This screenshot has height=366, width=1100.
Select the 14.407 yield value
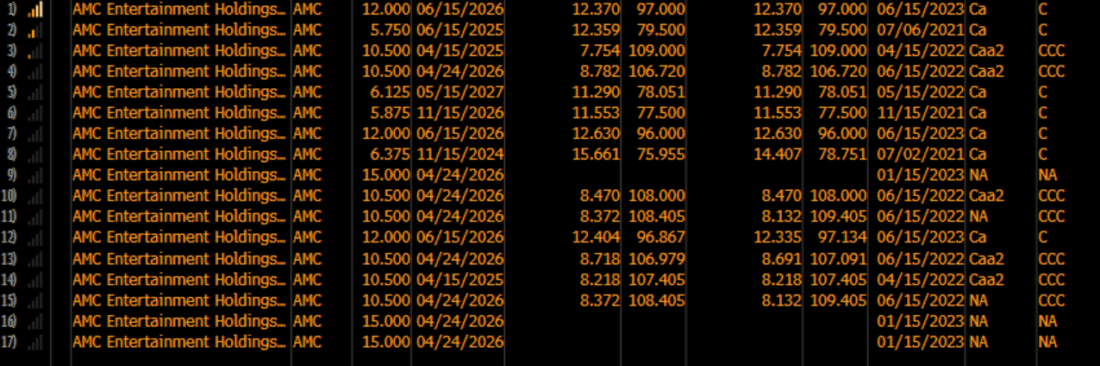(777, 155)
